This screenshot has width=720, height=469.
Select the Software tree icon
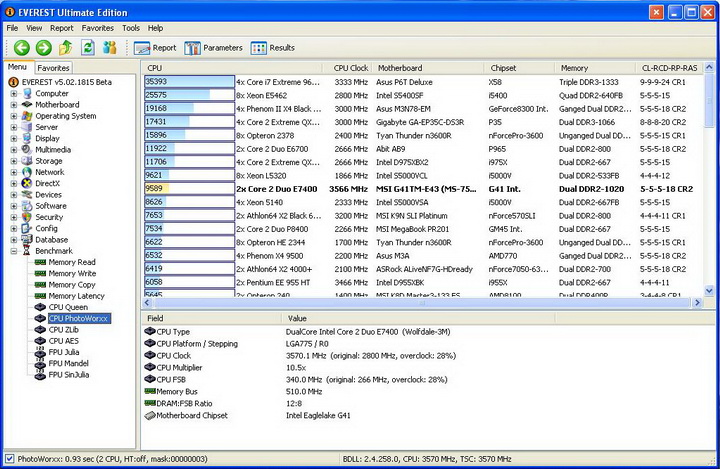click(27, 206)
